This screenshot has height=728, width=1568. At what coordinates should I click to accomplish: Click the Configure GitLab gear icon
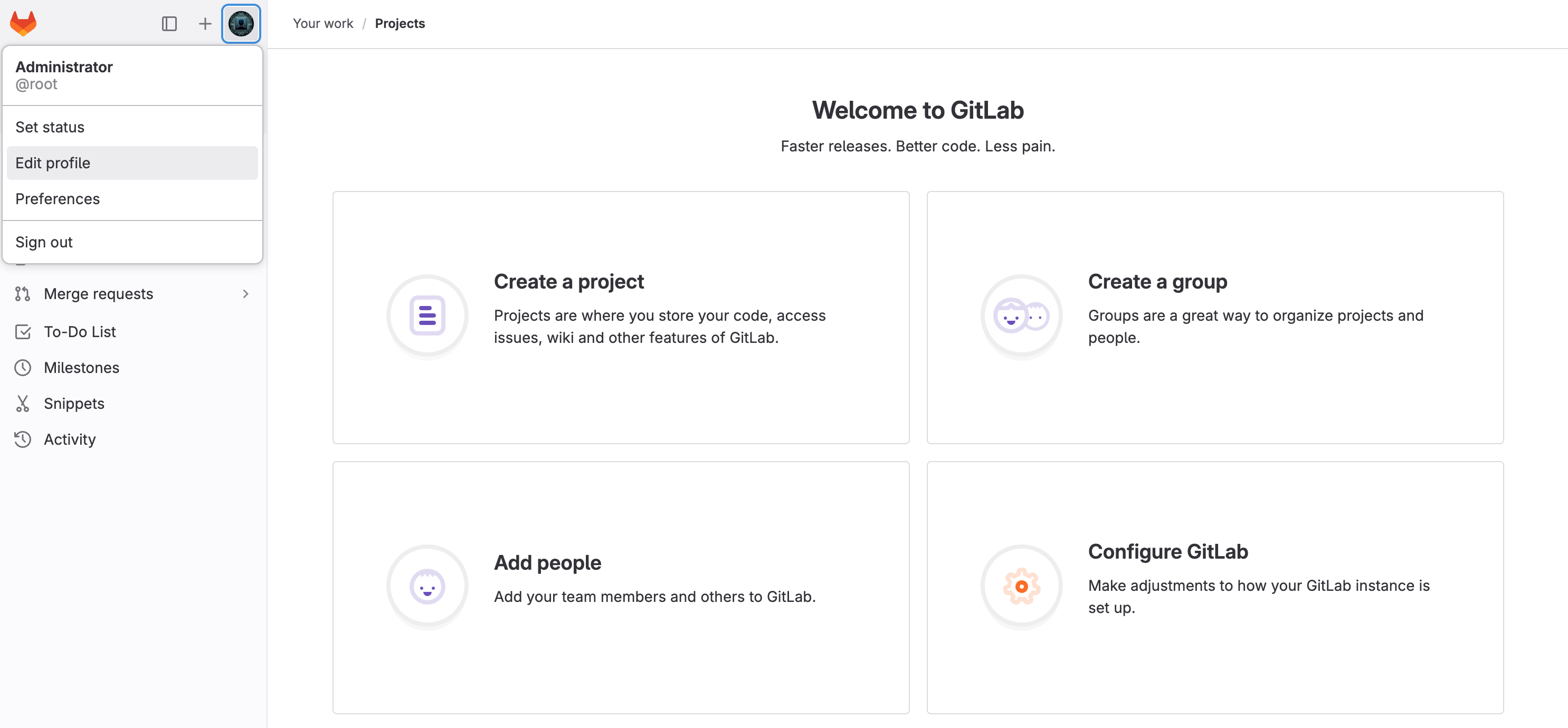coord(1021,586)
